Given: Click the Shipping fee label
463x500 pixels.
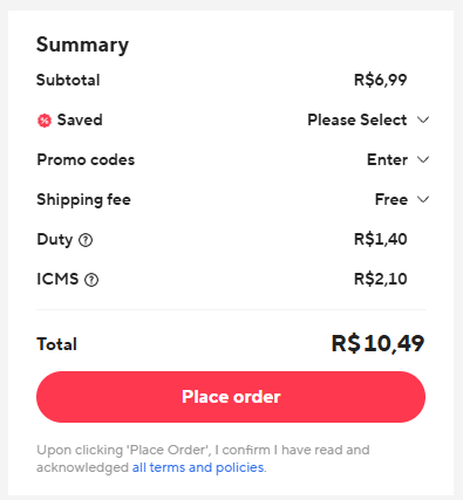Looking at the screenshot, I should coord(84,200).
